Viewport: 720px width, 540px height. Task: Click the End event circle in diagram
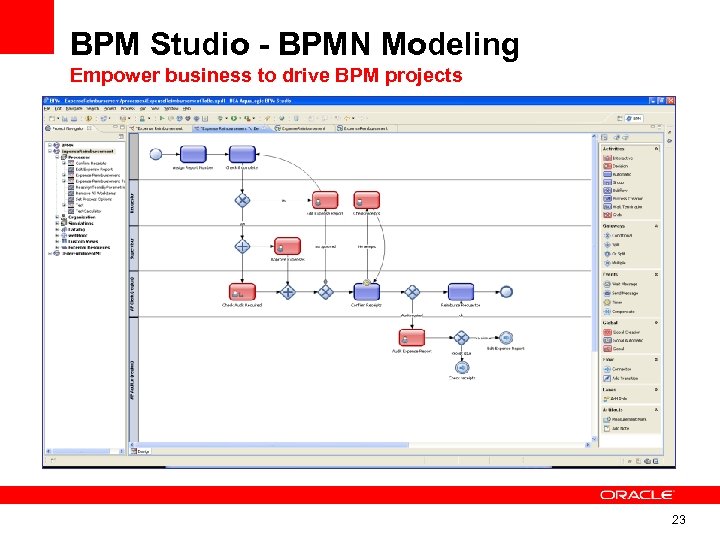click(x=506, y=292)
